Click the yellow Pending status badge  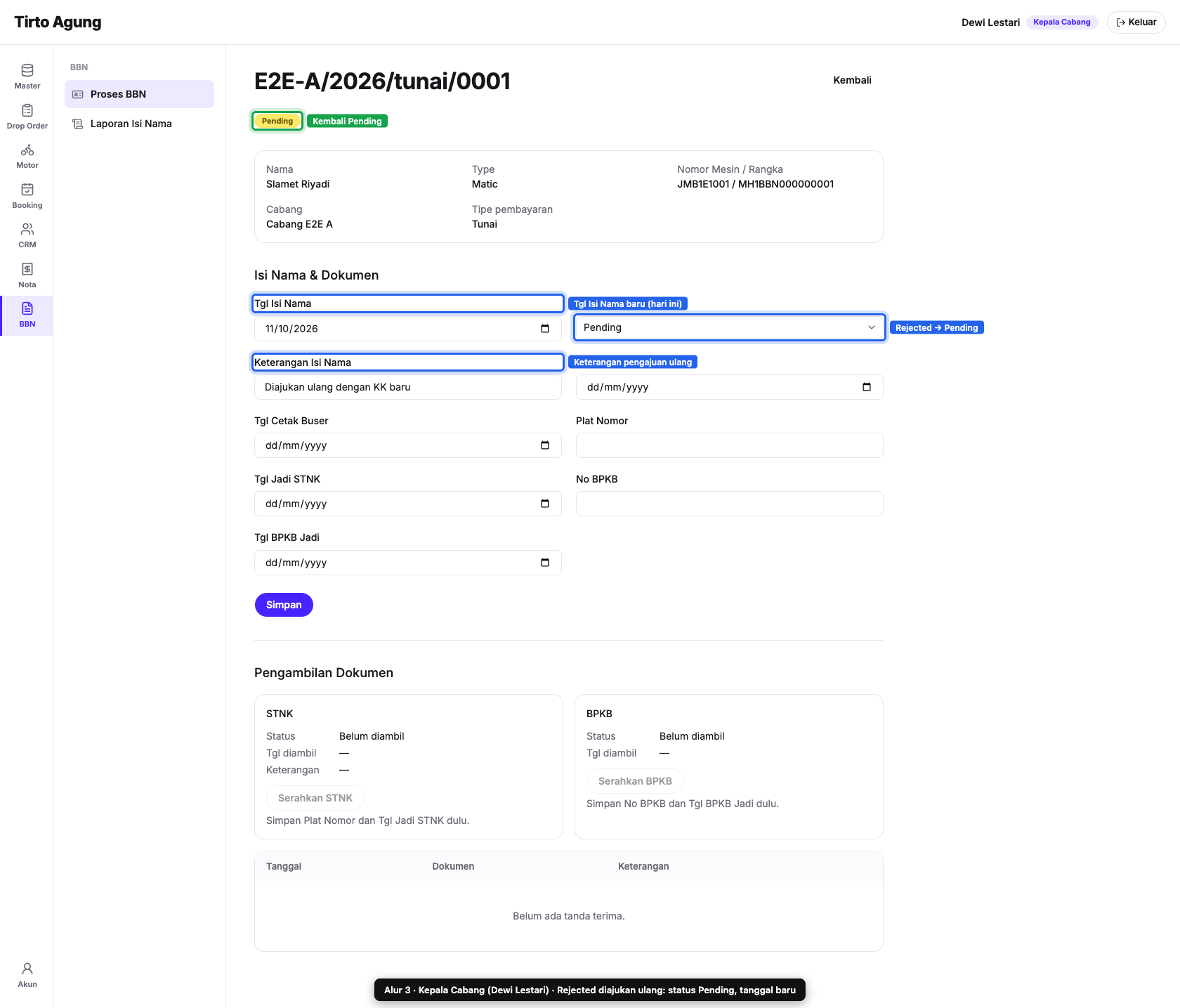click(277, 121)
